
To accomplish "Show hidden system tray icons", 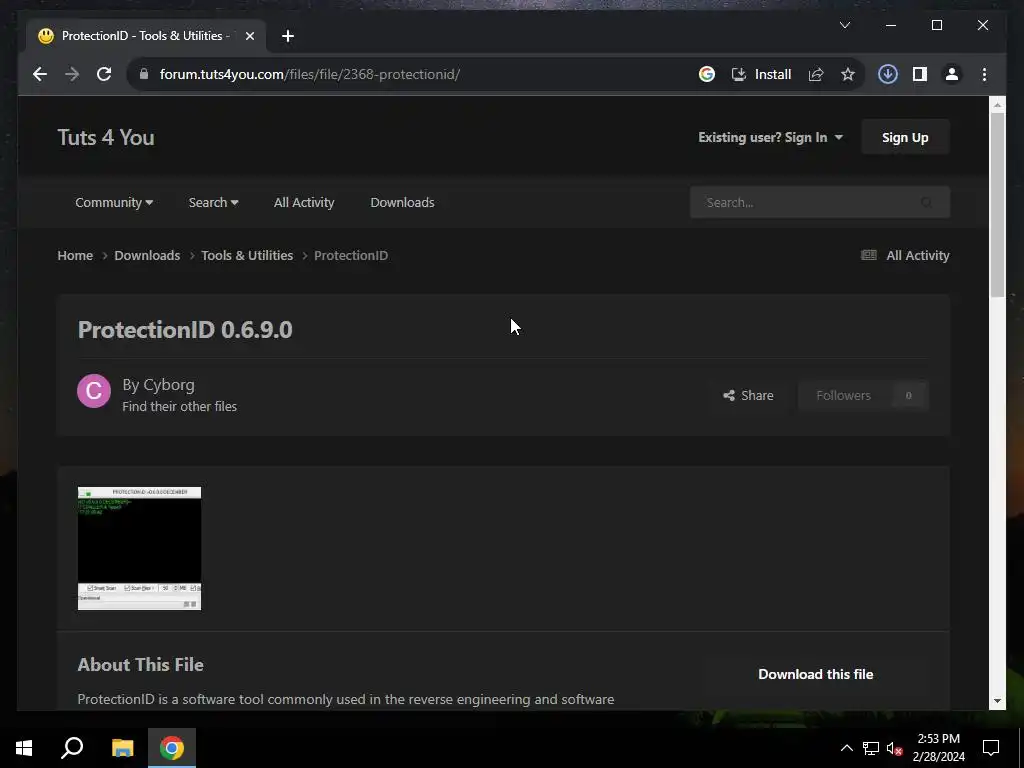I will pos(846,748).
